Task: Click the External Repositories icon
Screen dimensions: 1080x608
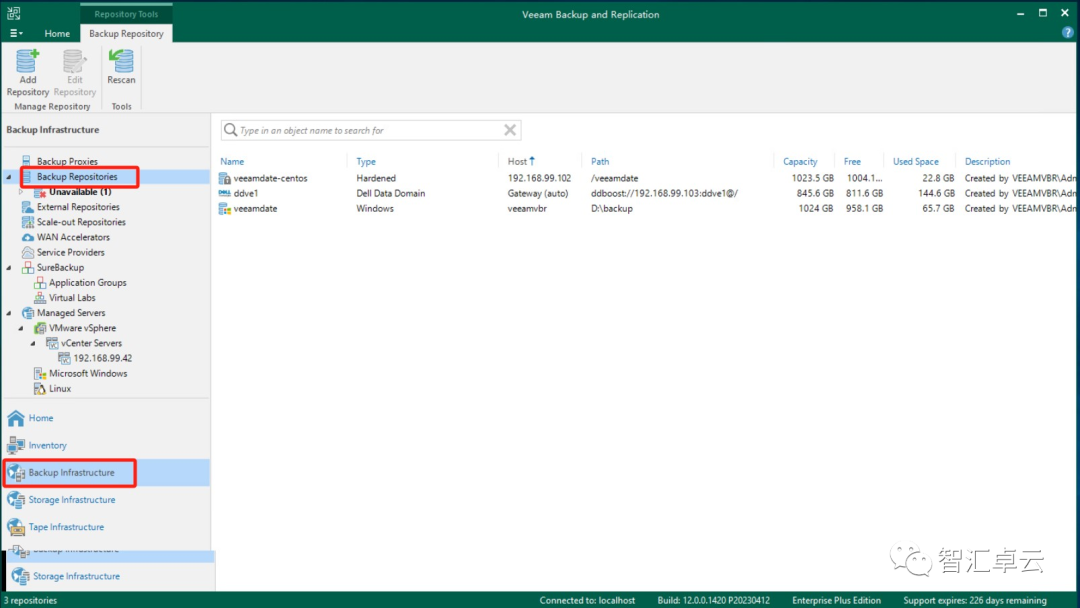Action: [x=27, y=207]
